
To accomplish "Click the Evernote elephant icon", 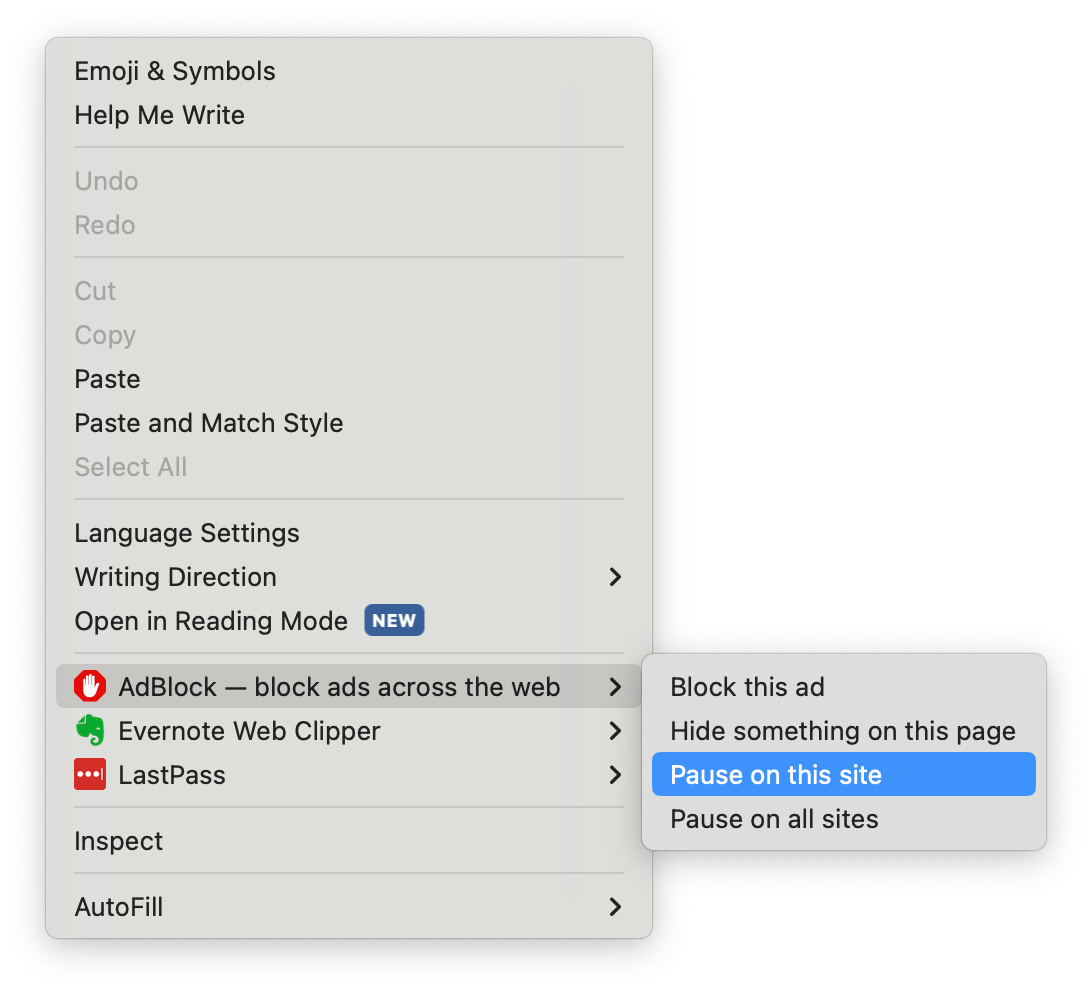I will 90,731.
